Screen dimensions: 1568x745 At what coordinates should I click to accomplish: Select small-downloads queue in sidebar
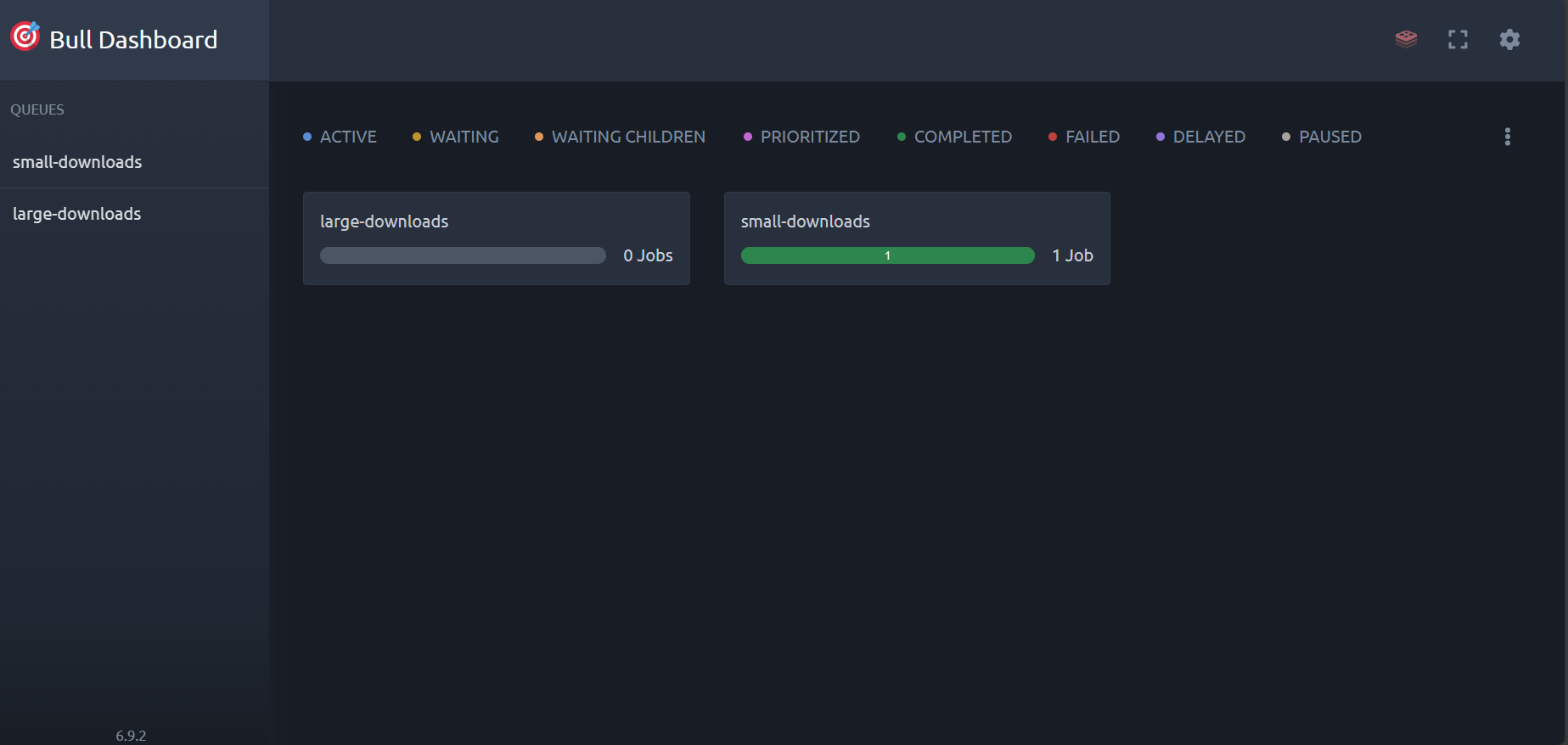coord(77,162)
